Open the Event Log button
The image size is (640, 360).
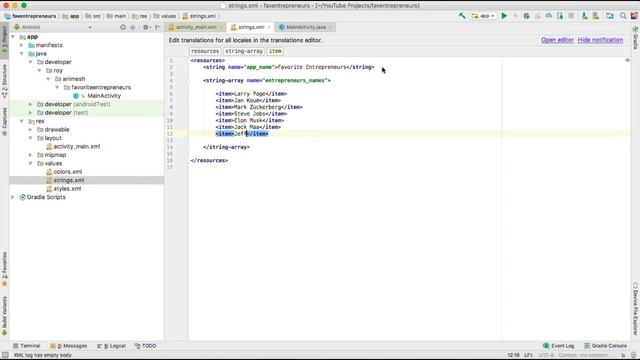click(558, 346)
